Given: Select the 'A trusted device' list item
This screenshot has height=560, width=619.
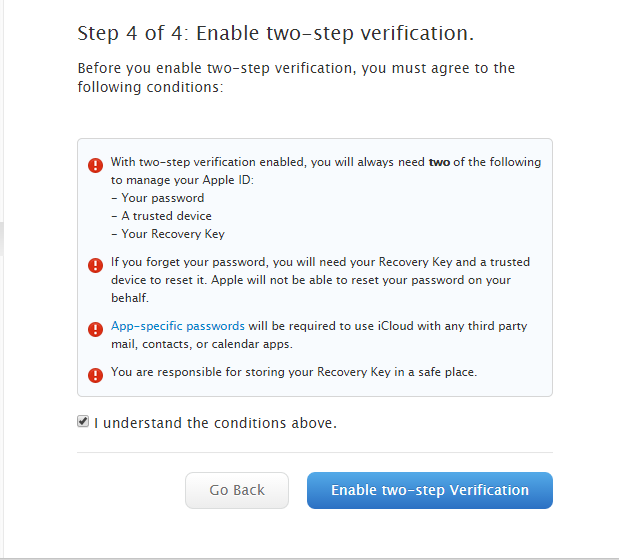Looking at the screenshot, I should [161, 216].
